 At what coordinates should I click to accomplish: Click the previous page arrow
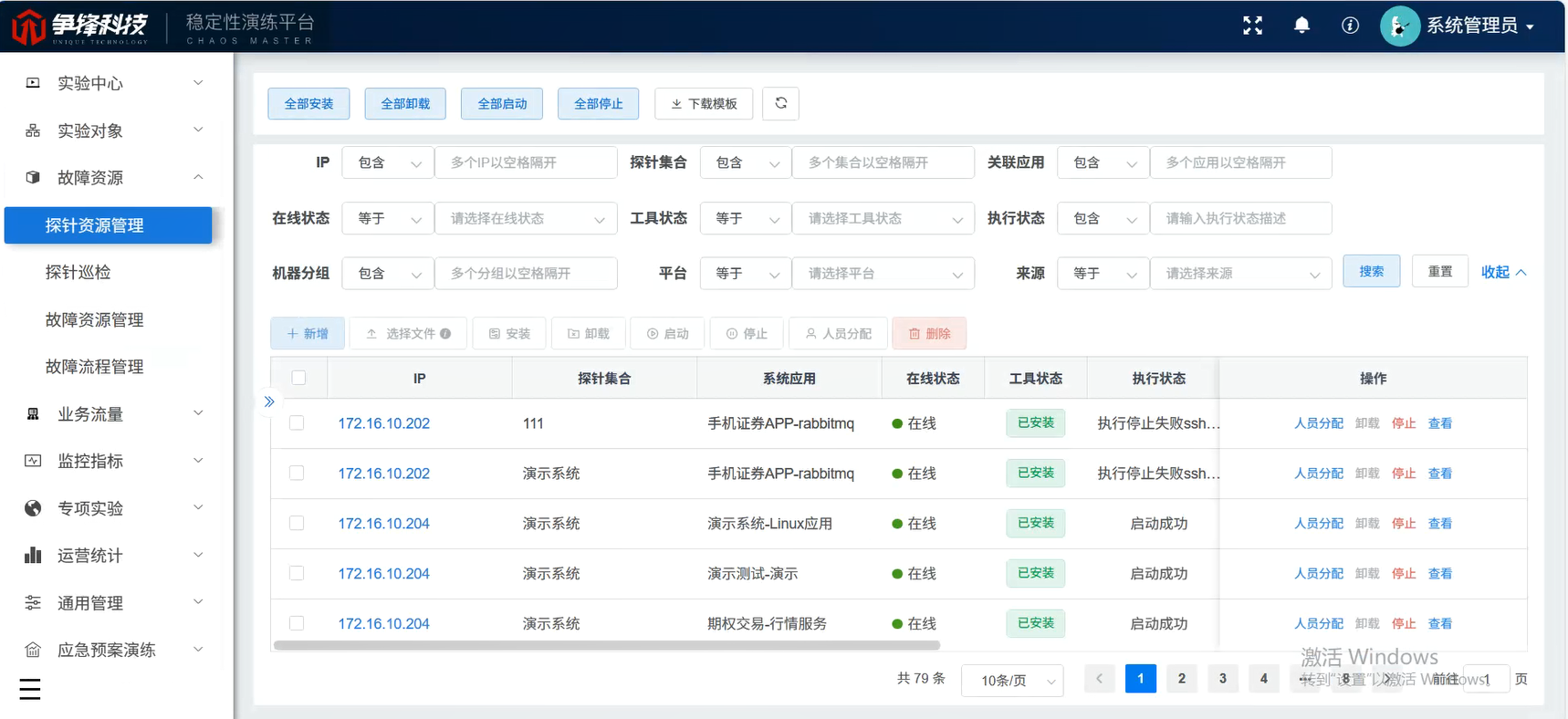(x=1100, y=679)
